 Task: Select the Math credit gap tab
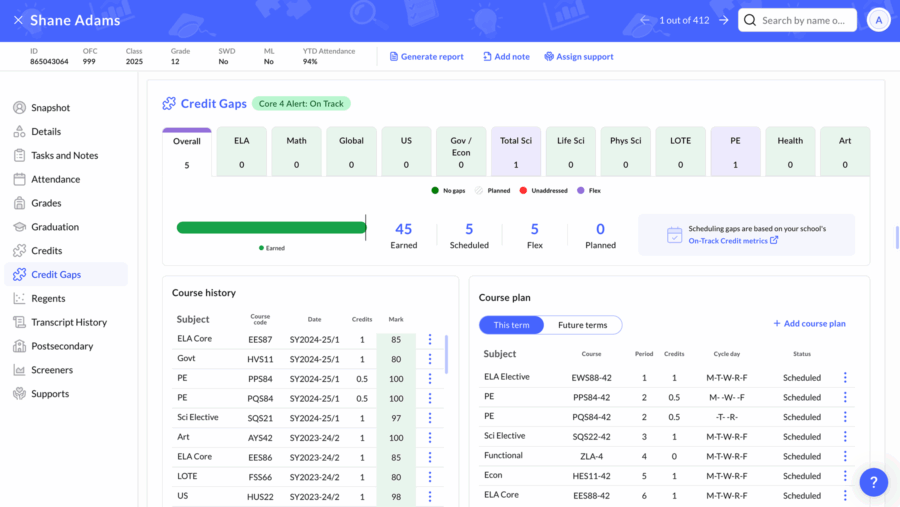click(x=297, y=152)
